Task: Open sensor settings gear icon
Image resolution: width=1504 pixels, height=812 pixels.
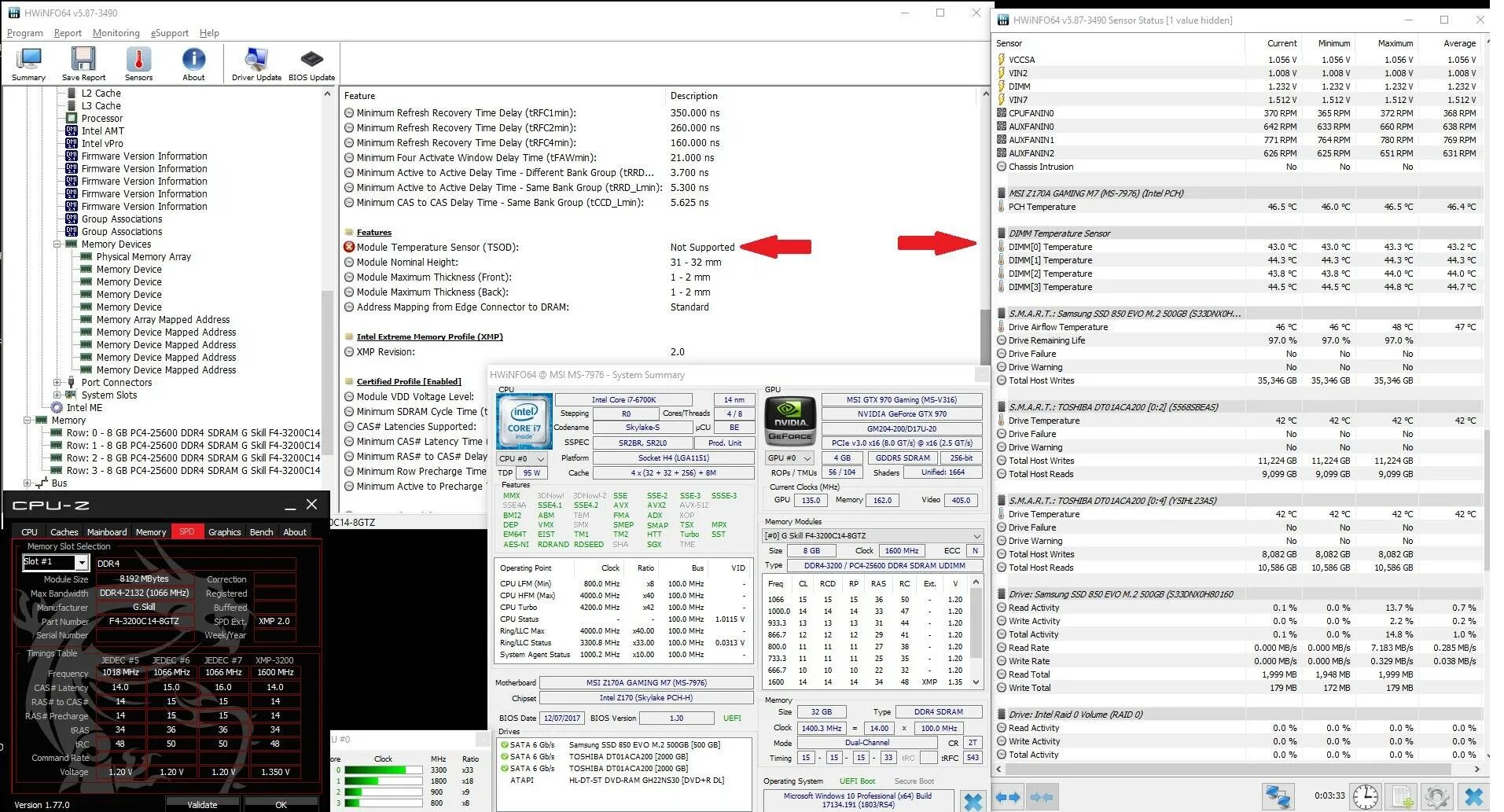Action: coord(1437,796)
